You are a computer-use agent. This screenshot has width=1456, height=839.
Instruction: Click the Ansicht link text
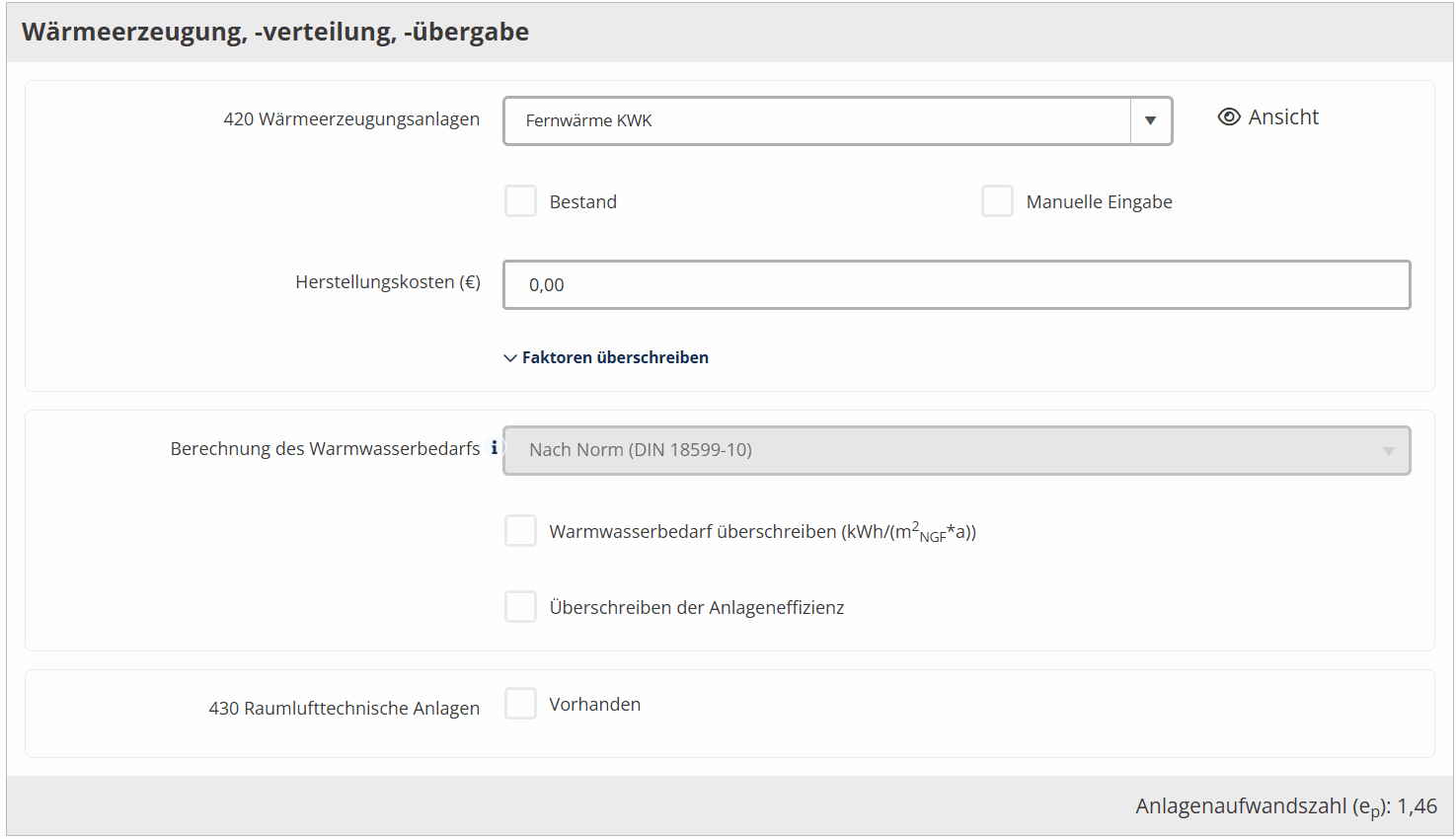click(1283, 117)
